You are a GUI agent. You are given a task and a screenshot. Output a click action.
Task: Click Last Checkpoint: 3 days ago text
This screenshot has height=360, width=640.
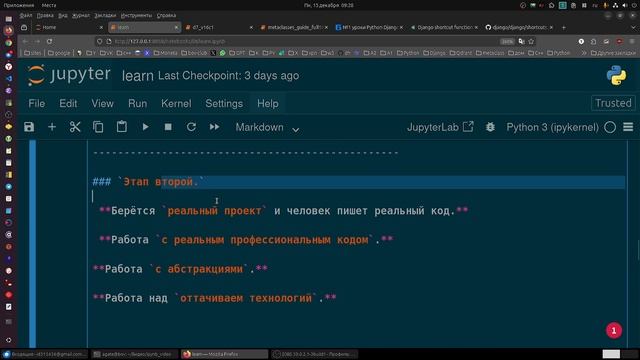click(x=229, y=76)
